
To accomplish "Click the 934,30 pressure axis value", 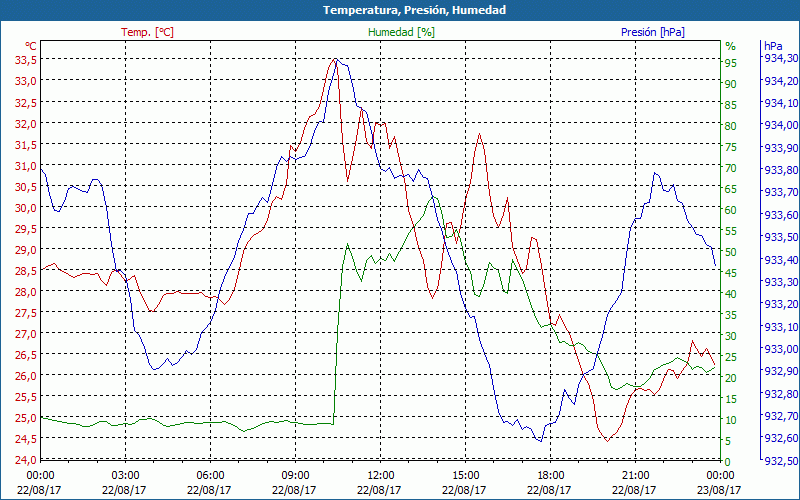I will click(x=781, y=58).
